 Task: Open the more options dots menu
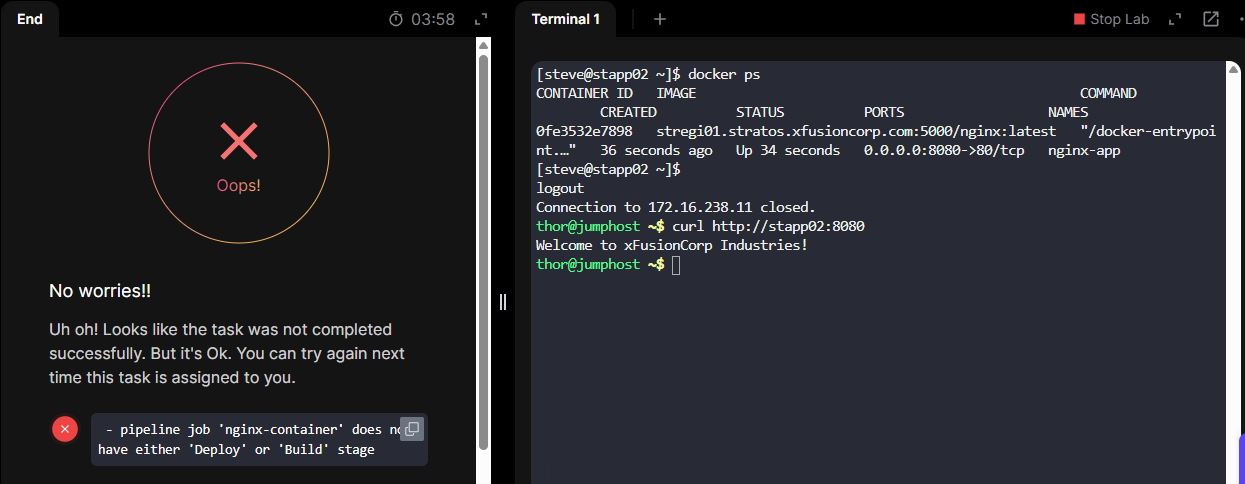click(1240, 19)
